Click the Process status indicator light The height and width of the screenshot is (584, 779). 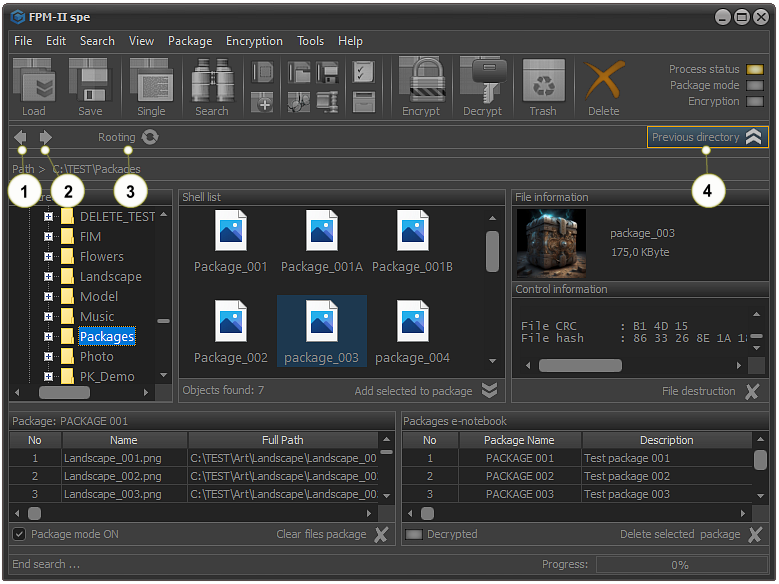[755, 69]
